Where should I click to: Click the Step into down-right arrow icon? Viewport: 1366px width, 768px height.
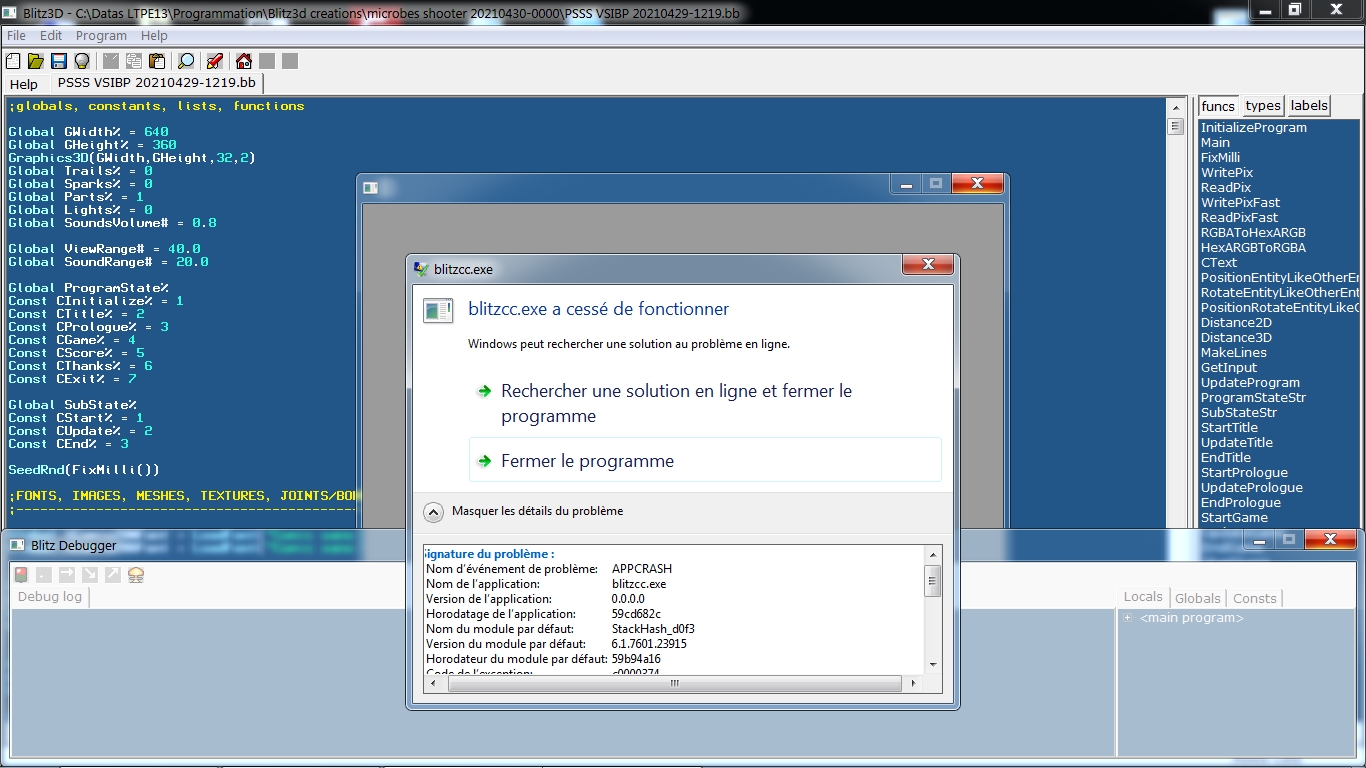[90, 575]
